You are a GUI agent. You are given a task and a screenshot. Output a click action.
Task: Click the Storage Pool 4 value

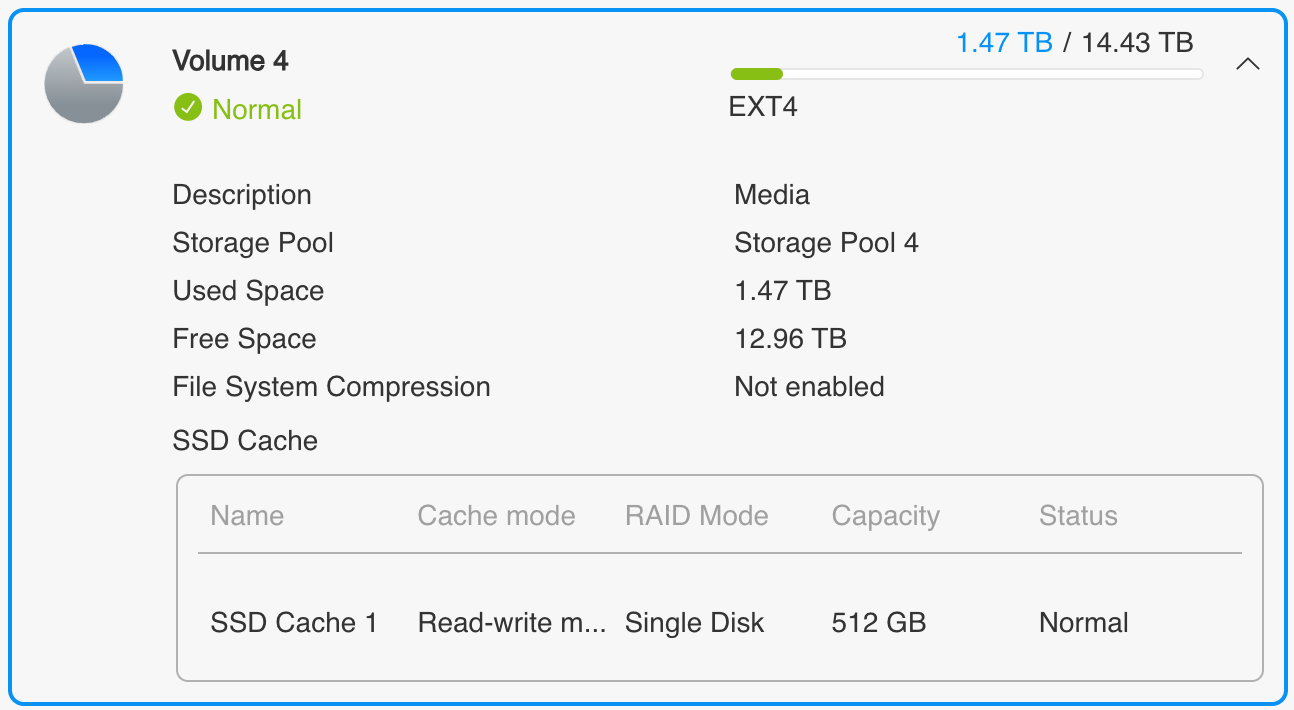[x=826, y=243]
